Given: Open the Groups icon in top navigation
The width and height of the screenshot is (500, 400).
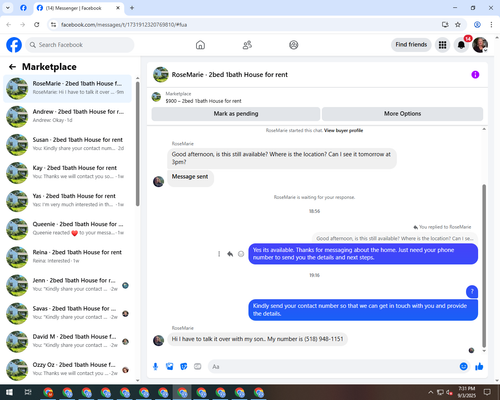Looking at the screenshot, I should pos(294,45).
